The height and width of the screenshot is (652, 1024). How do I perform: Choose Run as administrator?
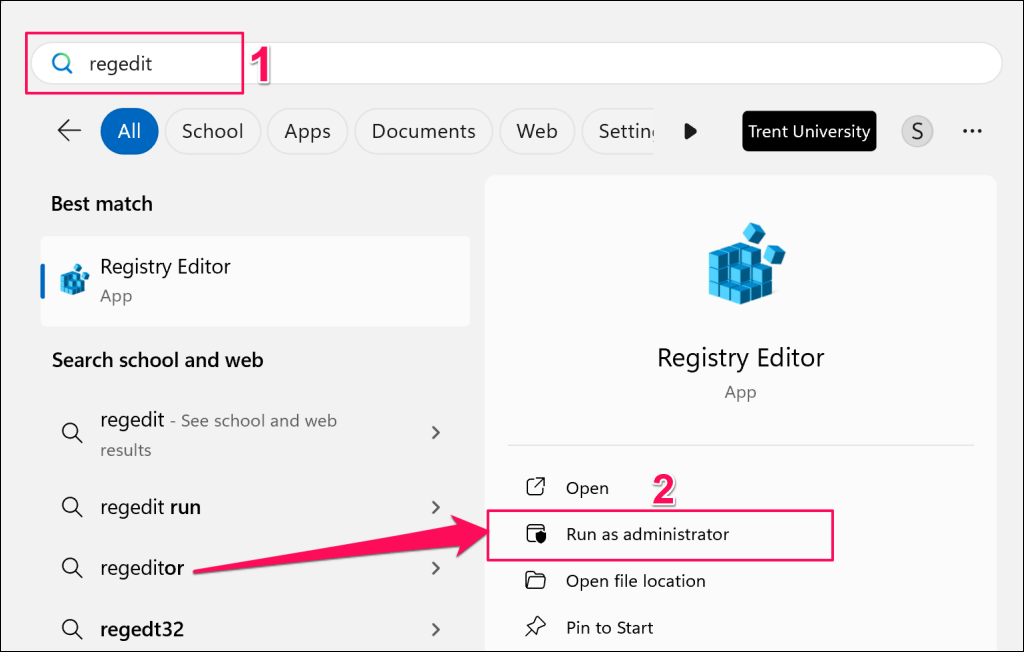[x=647, y=534]
